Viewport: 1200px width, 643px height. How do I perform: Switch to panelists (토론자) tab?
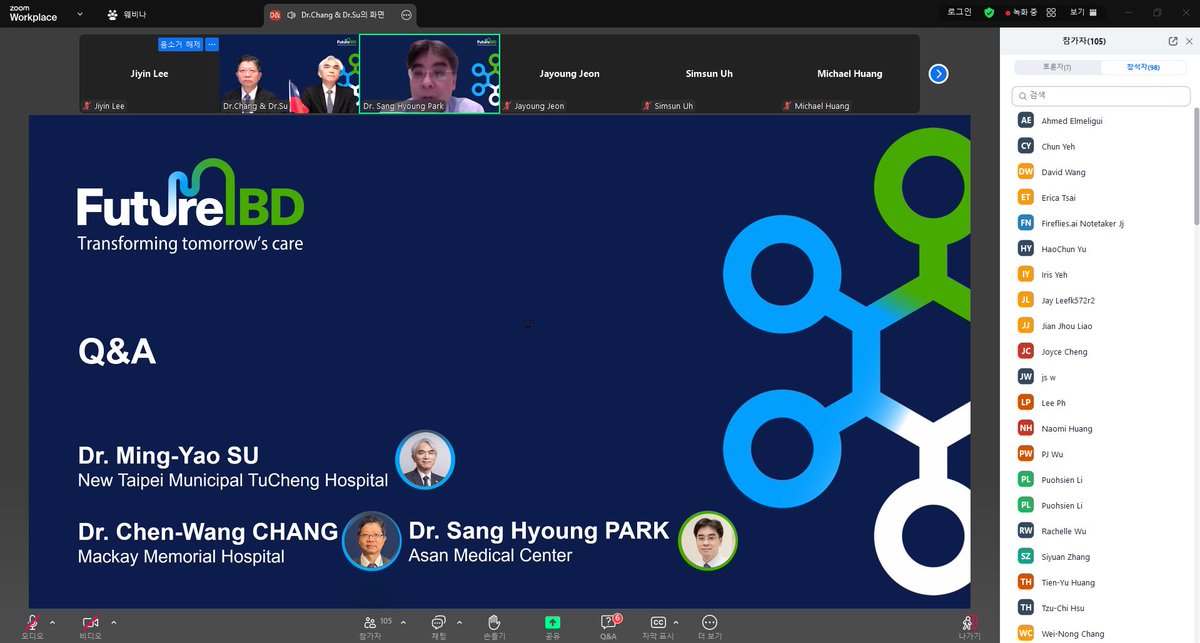click(1058, 67)
